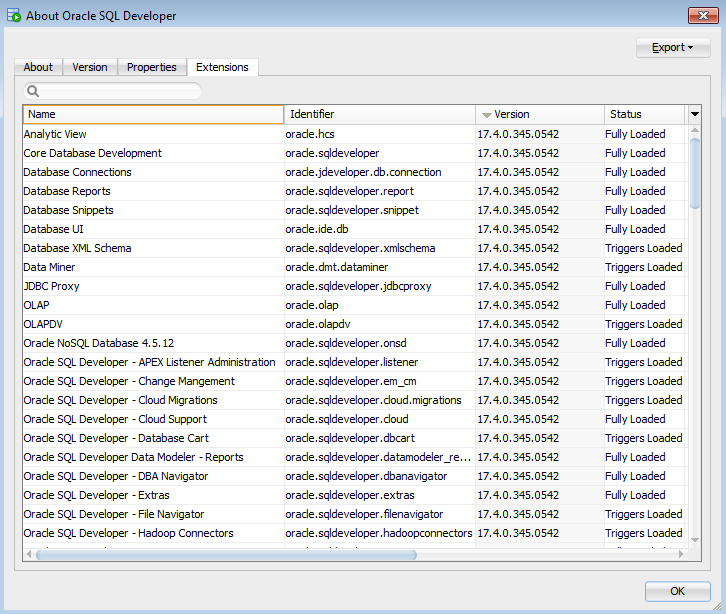Sort by the Status column header
726x614 pixels.
click(644, 114)
